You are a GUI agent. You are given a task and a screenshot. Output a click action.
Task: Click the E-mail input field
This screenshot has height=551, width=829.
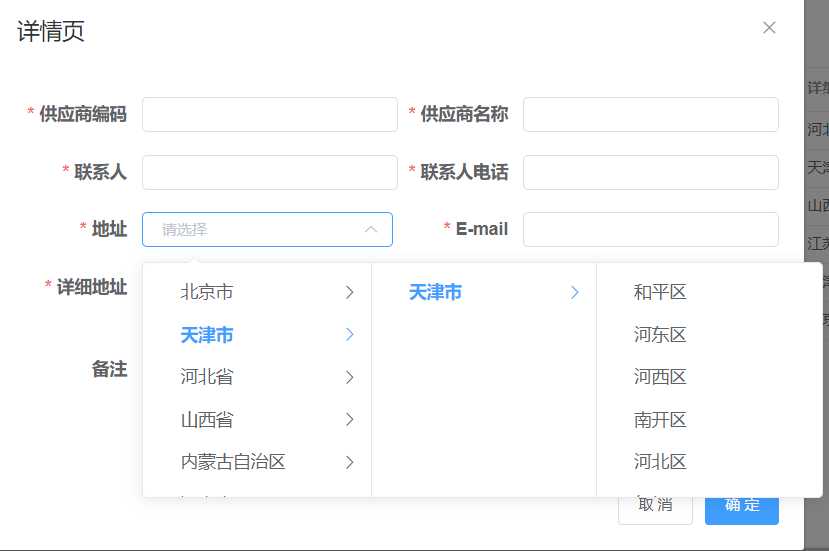pos(651,229)
